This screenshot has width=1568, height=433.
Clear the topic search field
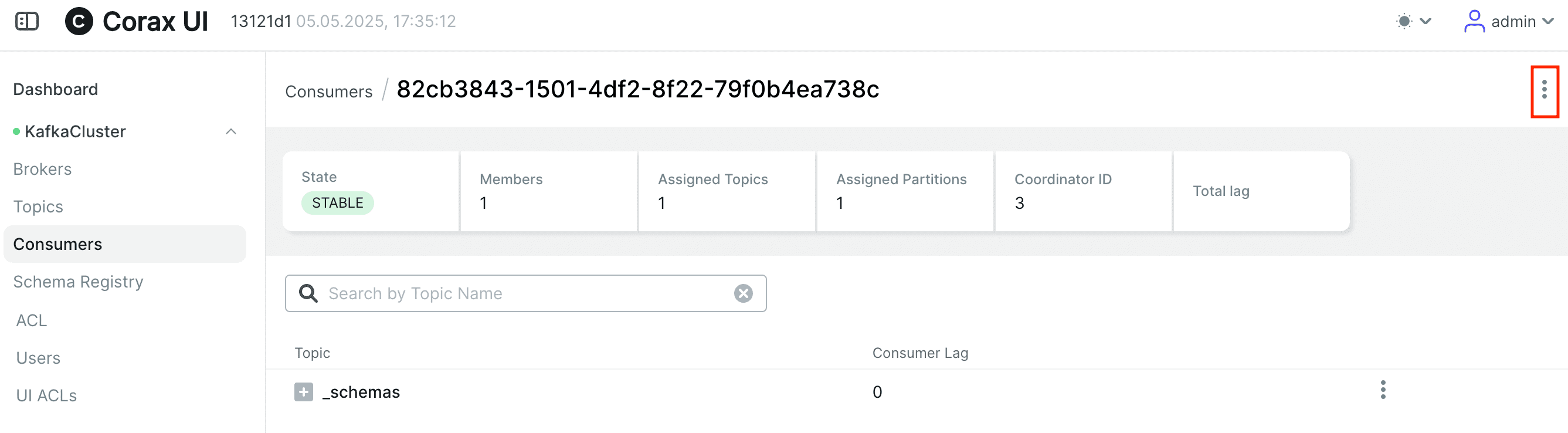pos(742,293)
